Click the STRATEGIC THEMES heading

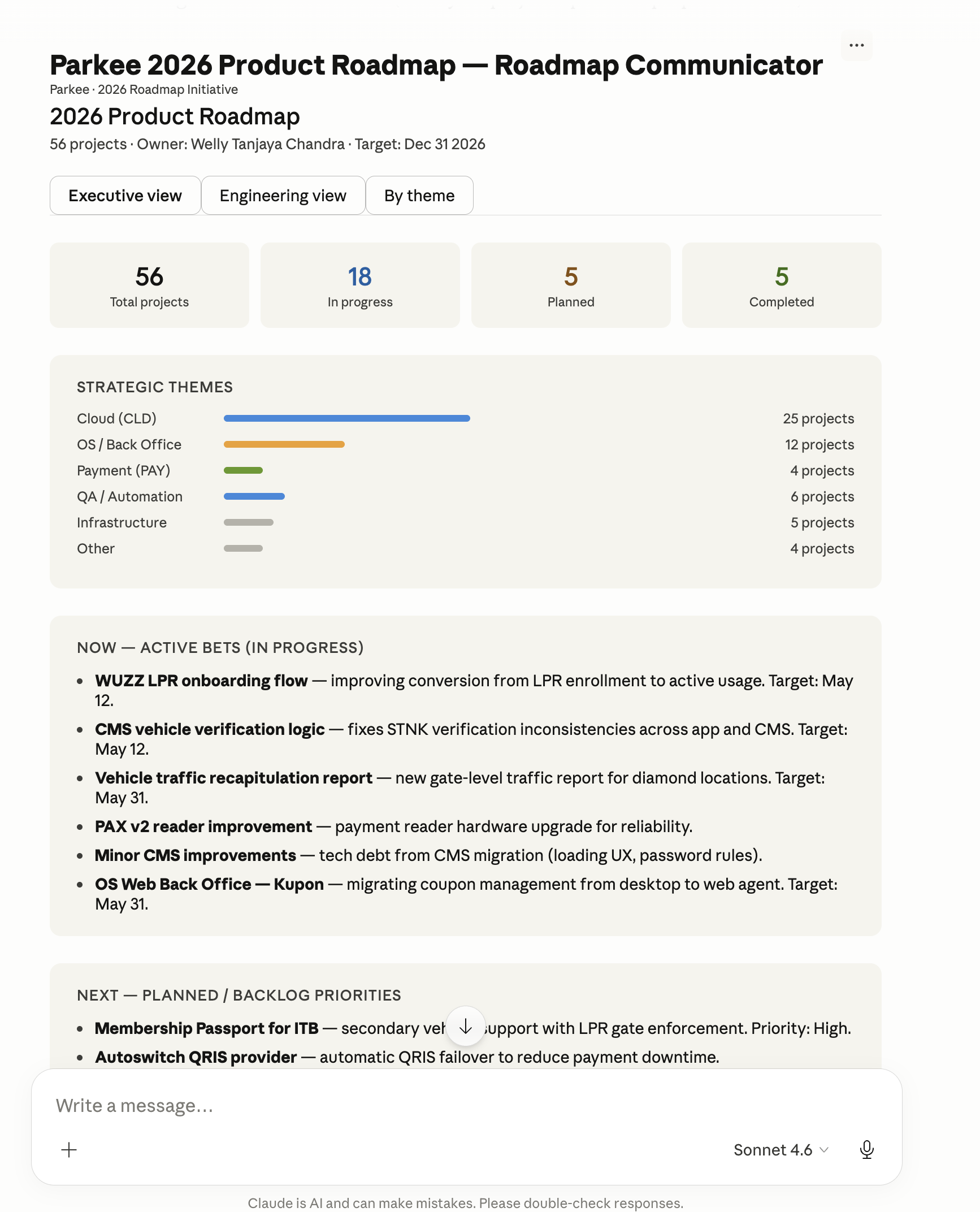(x=155, y=387)
